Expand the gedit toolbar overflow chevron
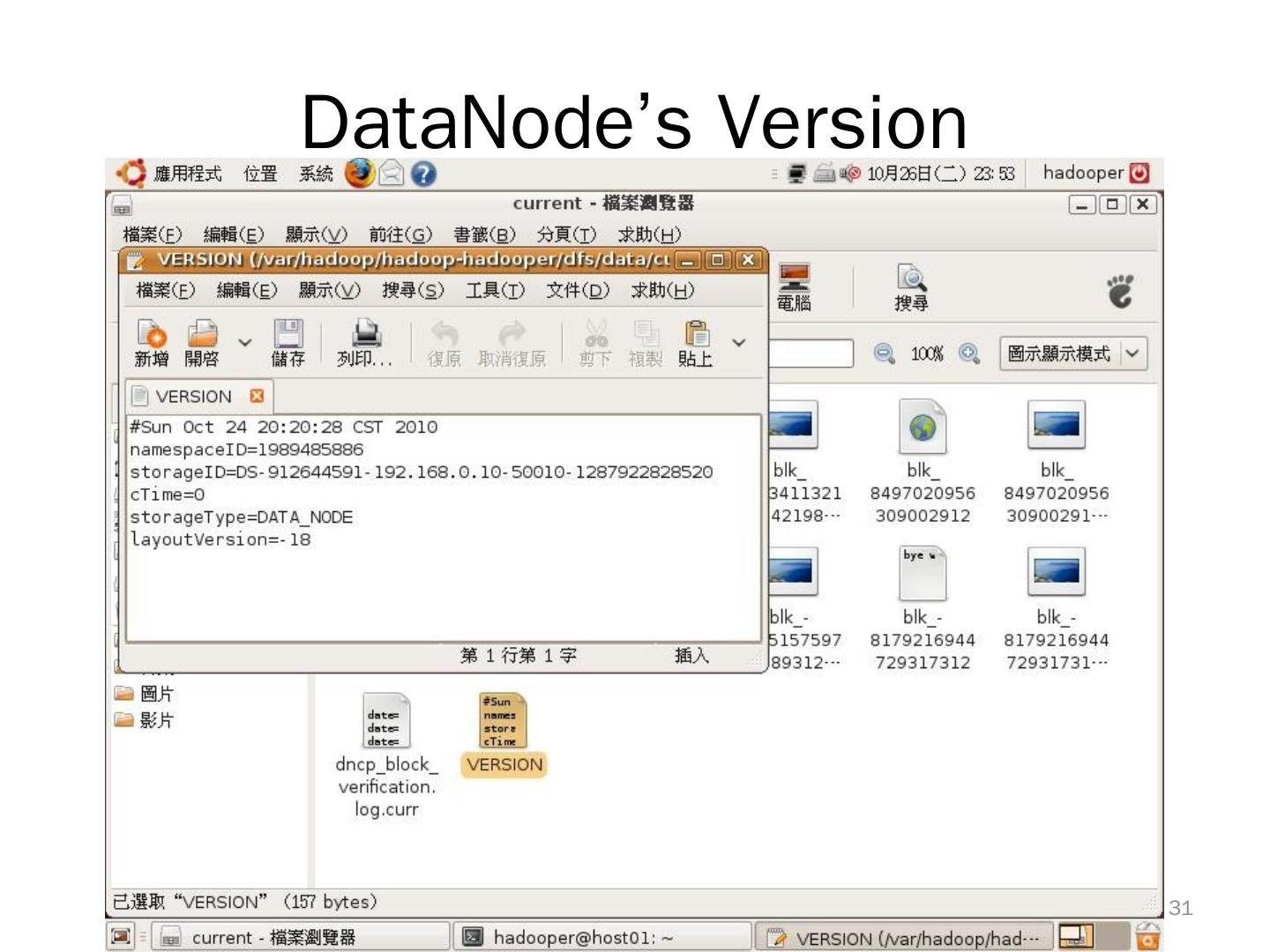Viewport: 1270px width, 952px height. (739, 342)
